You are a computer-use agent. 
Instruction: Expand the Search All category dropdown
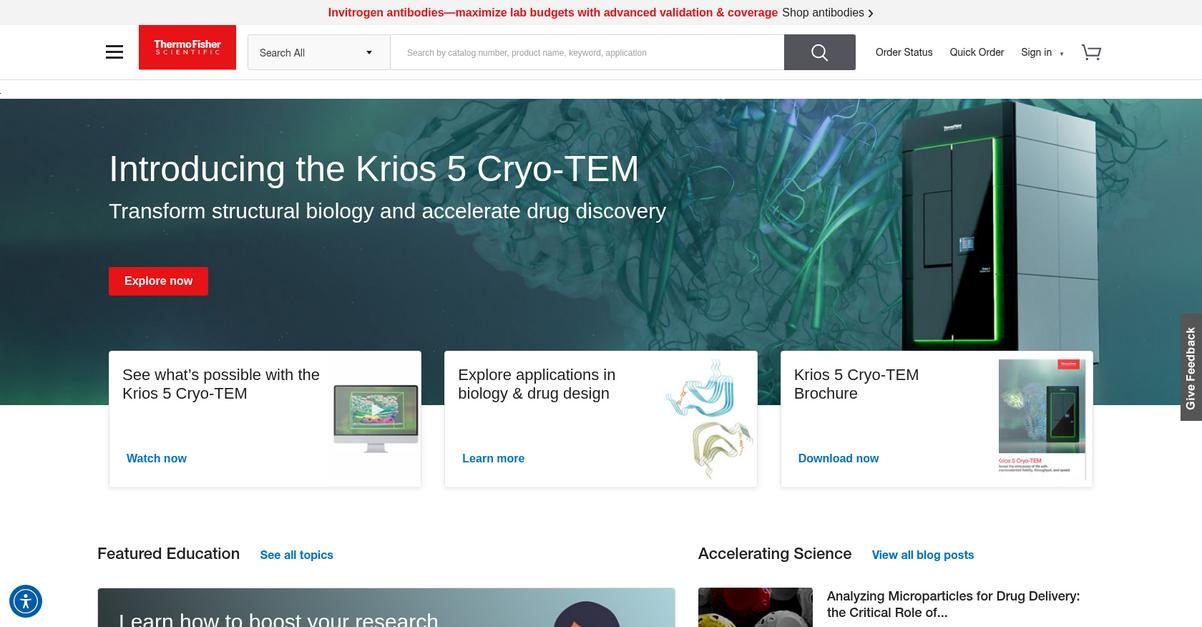coord(319,52)
